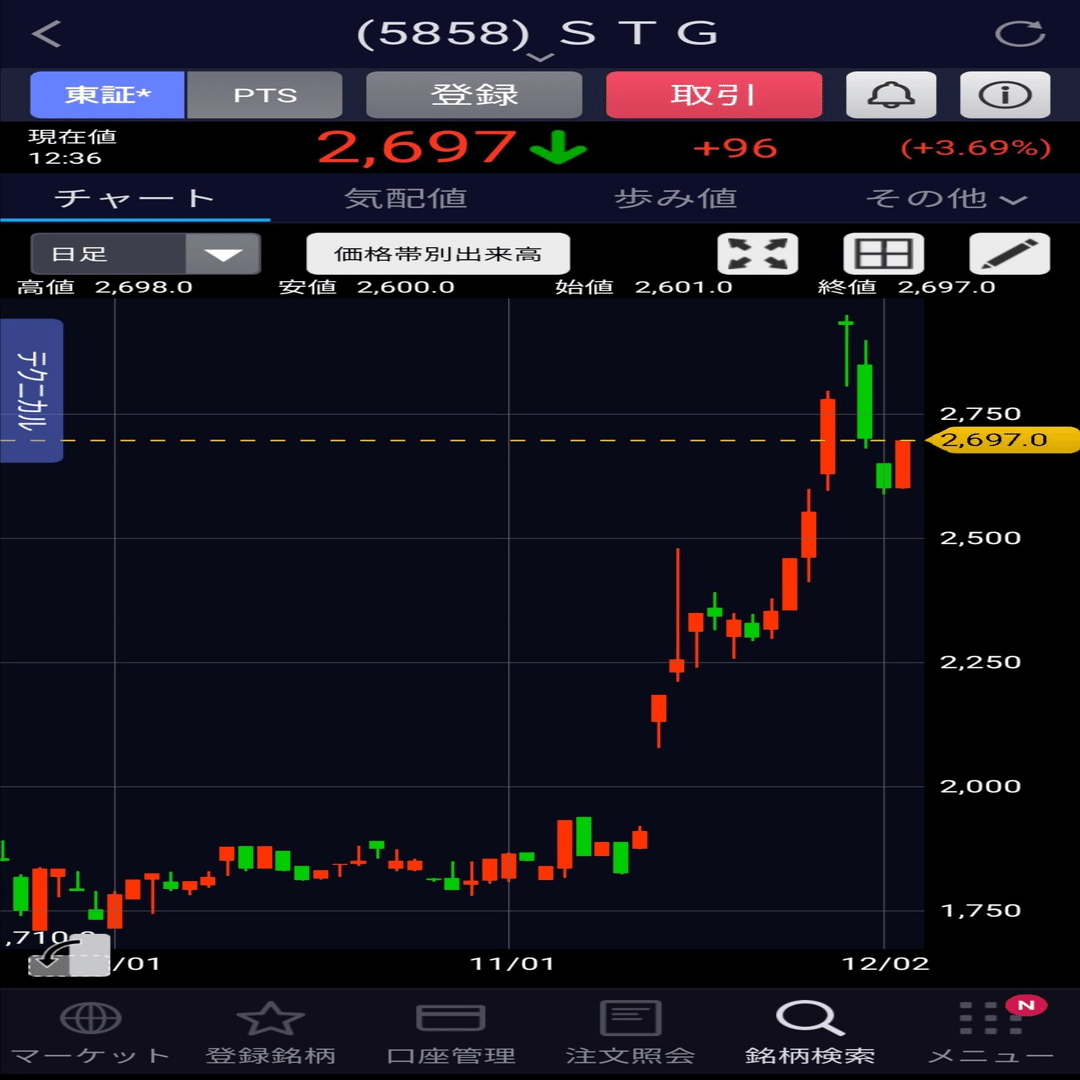
Task: Select the 東証* exchange toggle
Action: click(x=107, y=94)
